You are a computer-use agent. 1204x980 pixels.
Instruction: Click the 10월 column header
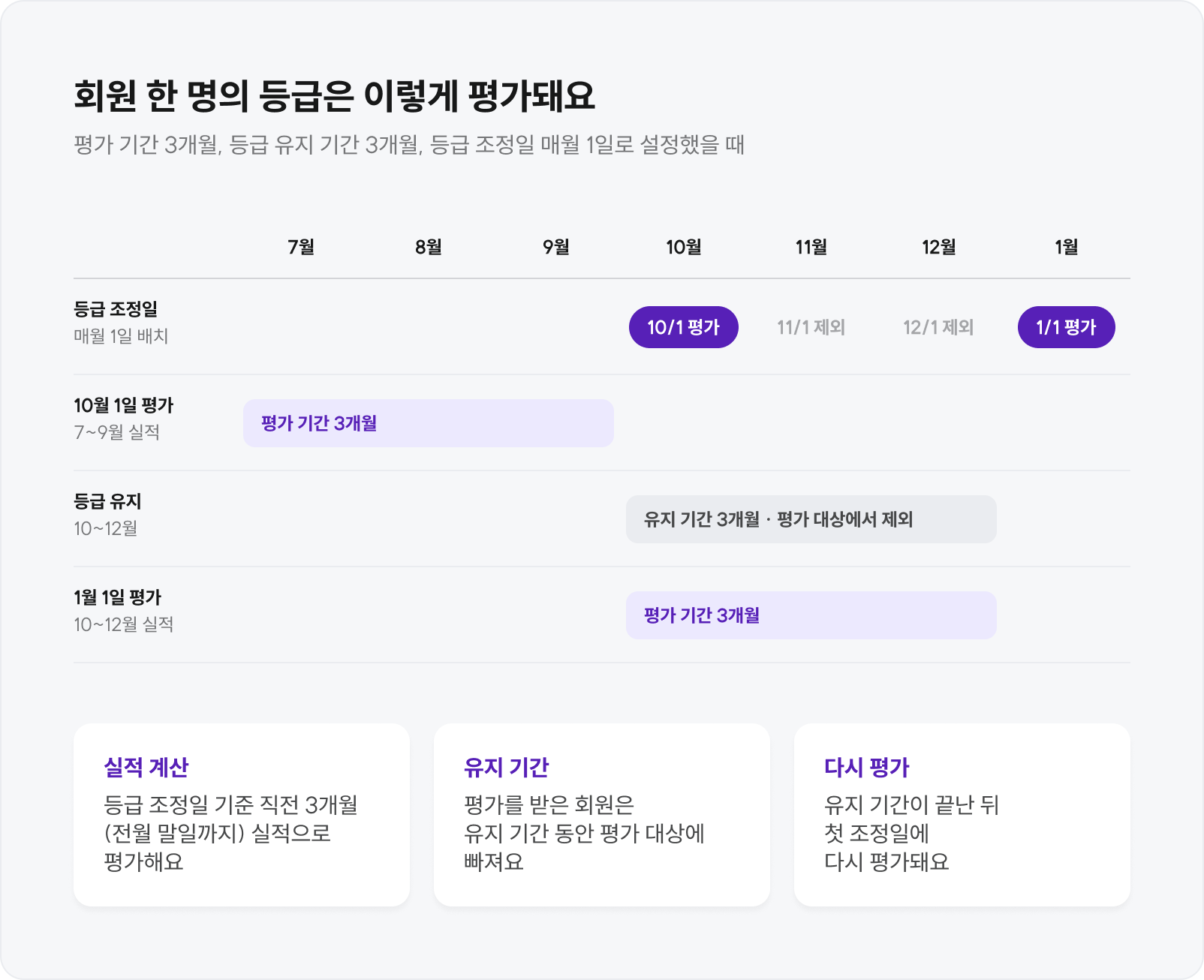click(684, 247)
